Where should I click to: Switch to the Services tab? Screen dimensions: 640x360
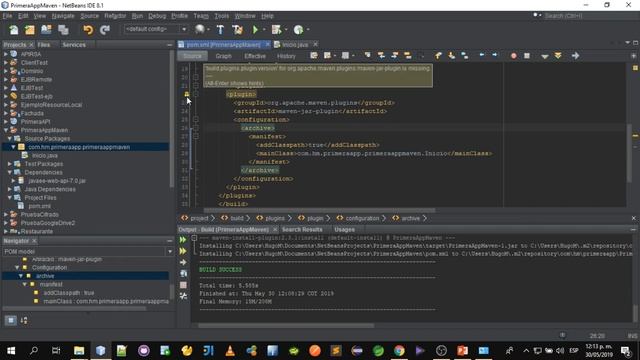(74, 44)
